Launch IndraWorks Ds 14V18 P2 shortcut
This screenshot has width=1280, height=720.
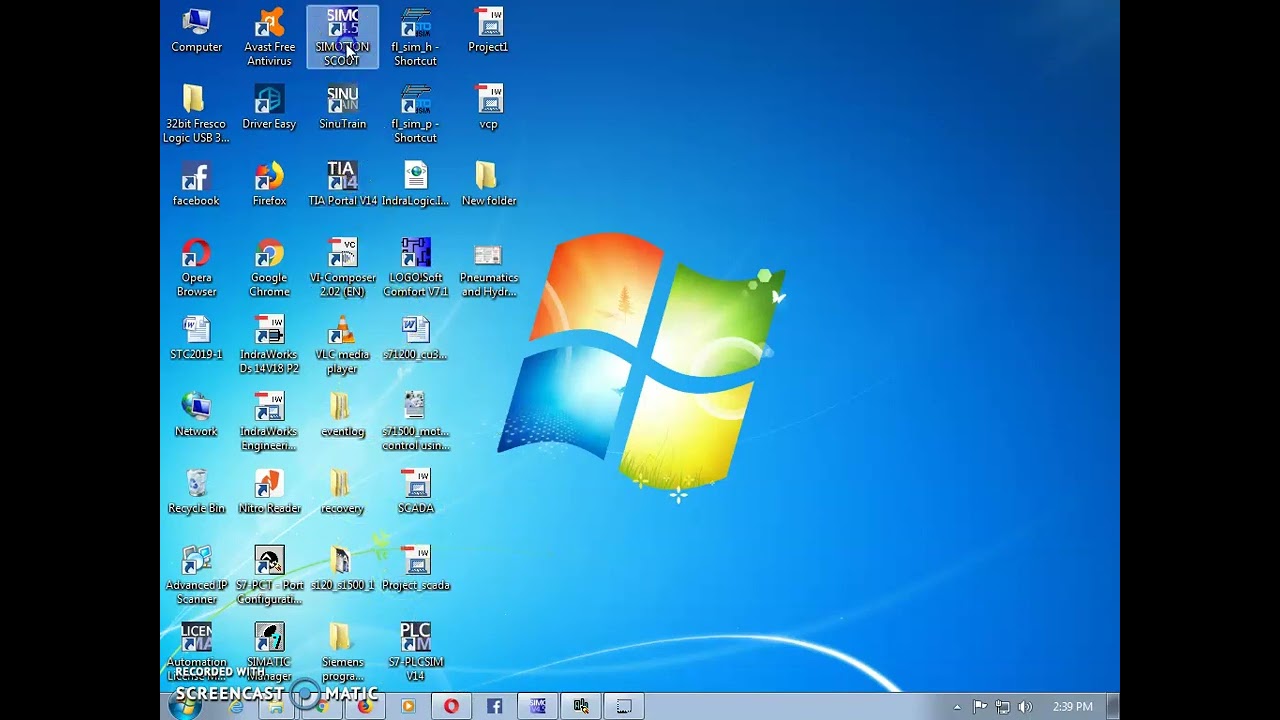(269, 345)
